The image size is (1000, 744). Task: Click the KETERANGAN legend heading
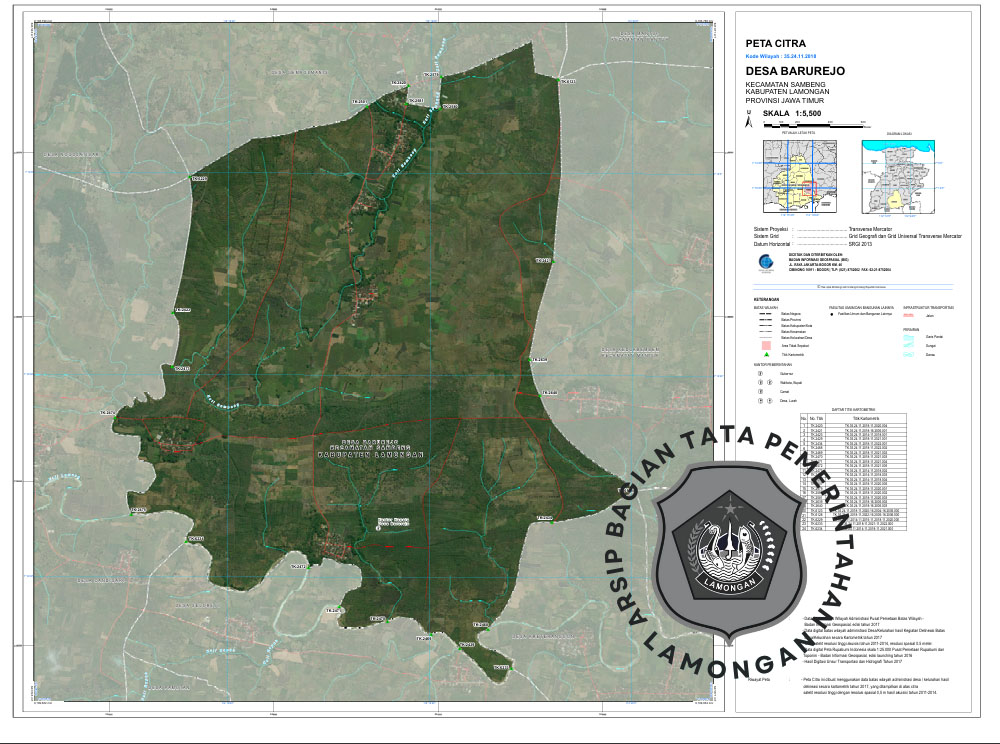764,297
